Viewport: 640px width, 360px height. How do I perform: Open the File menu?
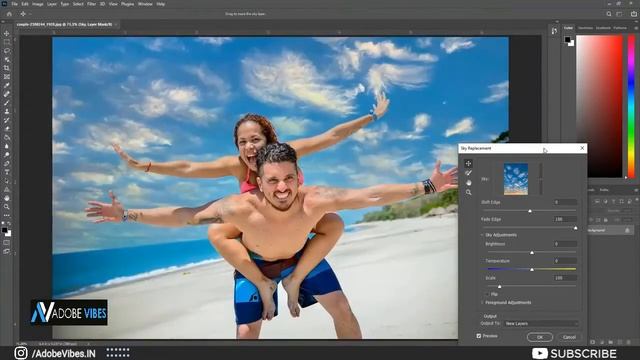(14, 4)
